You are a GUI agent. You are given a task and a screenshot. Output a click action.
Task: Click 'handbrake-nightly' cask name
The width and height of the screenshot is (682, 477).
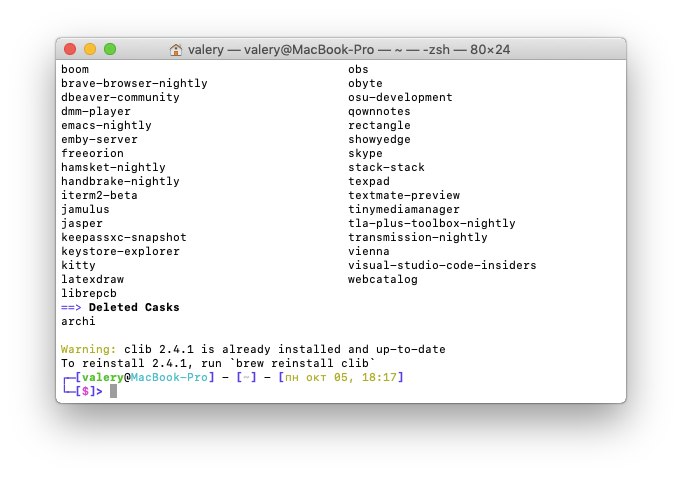point(120,181)
